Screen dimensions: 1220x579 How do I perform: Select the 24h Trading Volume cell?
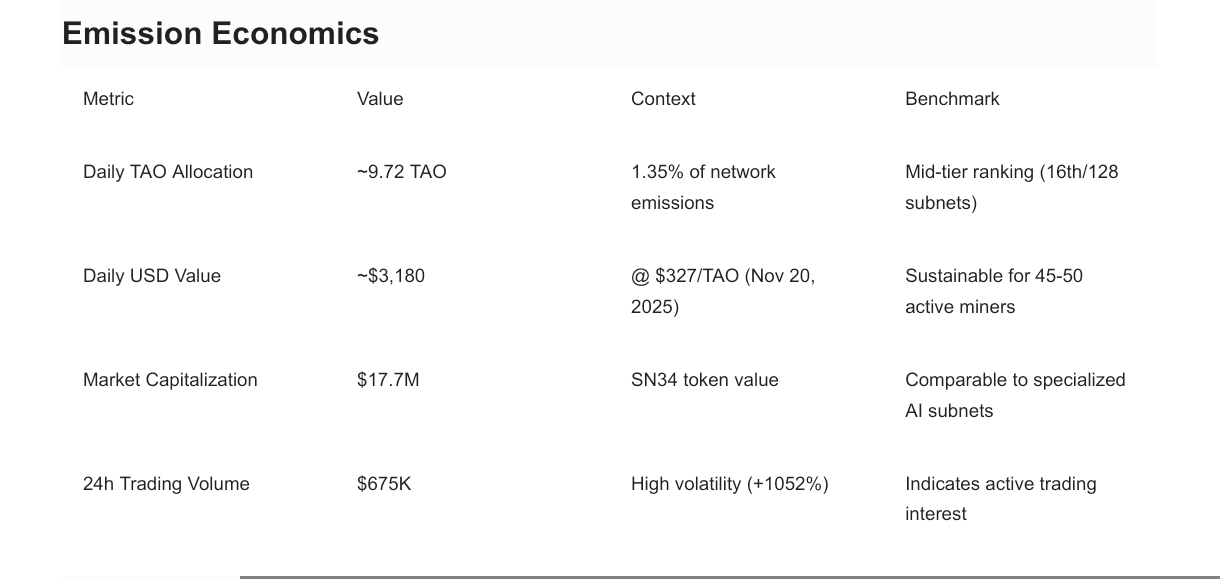(166, 484)
